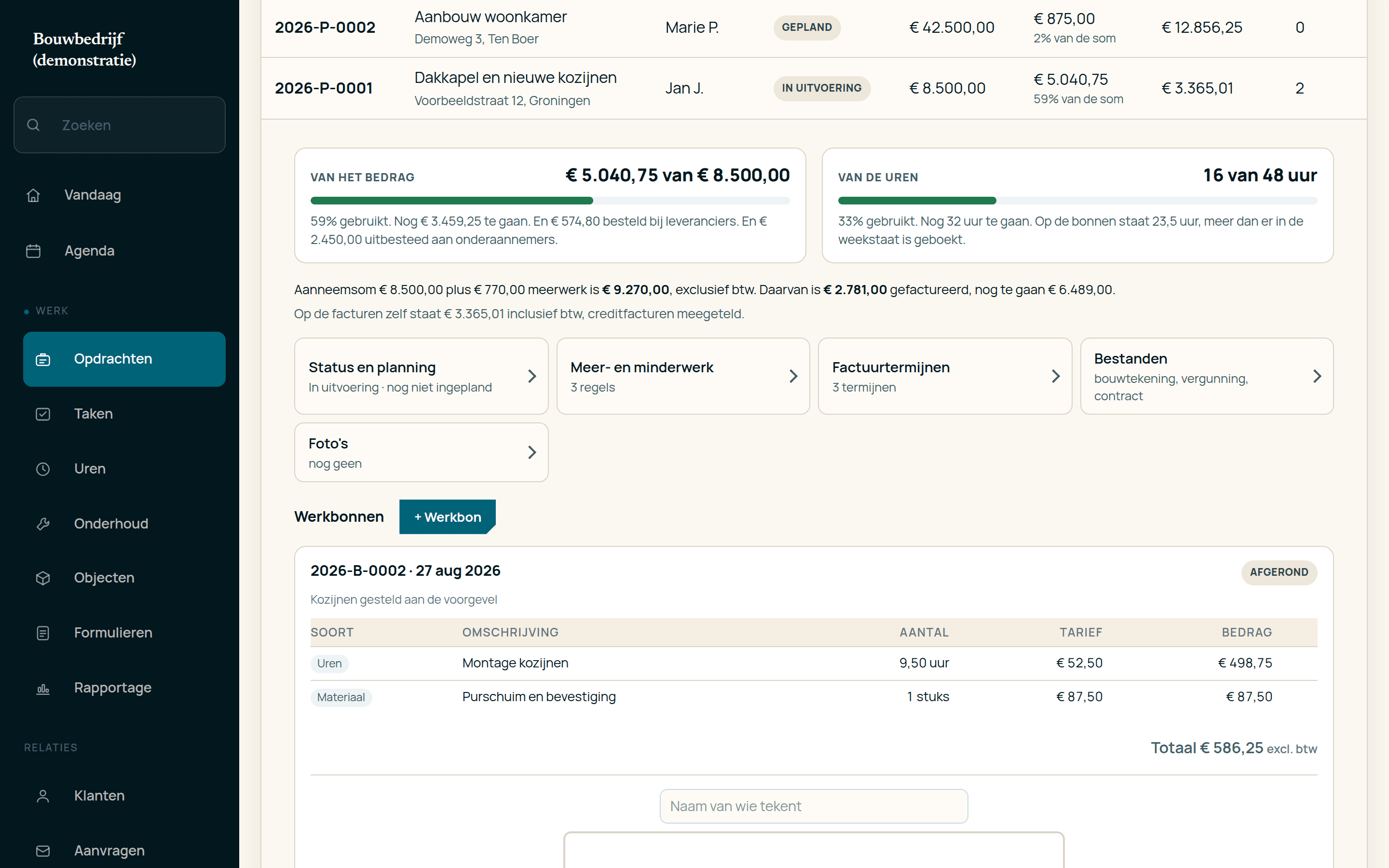Click Purschuim en bevestiging description
Screen dimensions: 1389x868
point(539,697)
